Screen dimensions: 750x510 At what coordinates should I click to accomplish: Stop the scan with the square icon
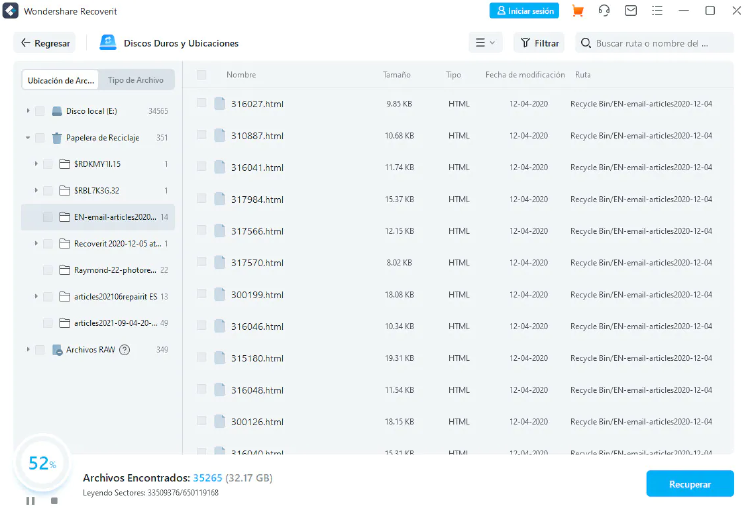54,500
